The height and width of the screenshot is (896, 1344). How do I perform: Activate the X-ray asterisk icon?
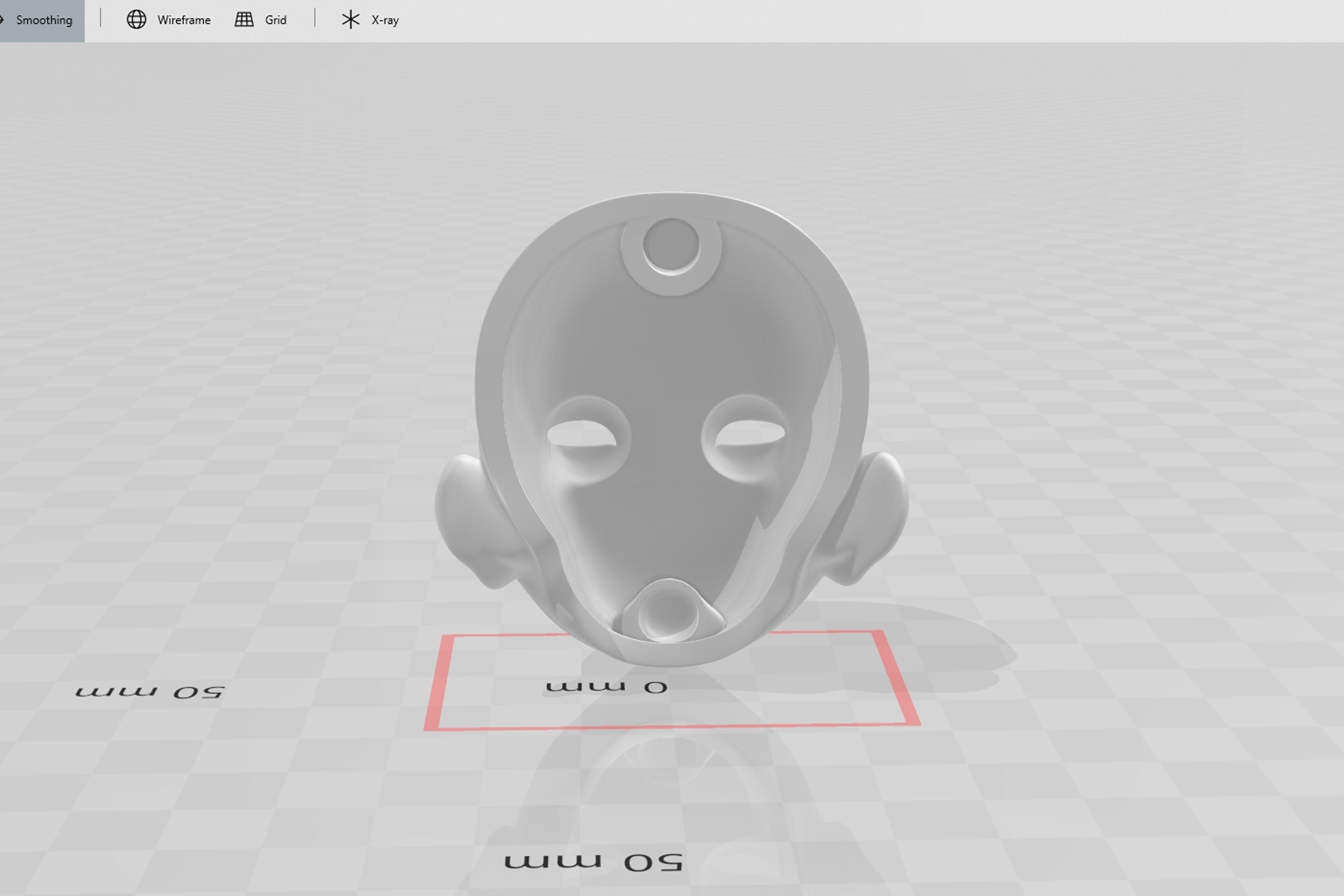350,19
